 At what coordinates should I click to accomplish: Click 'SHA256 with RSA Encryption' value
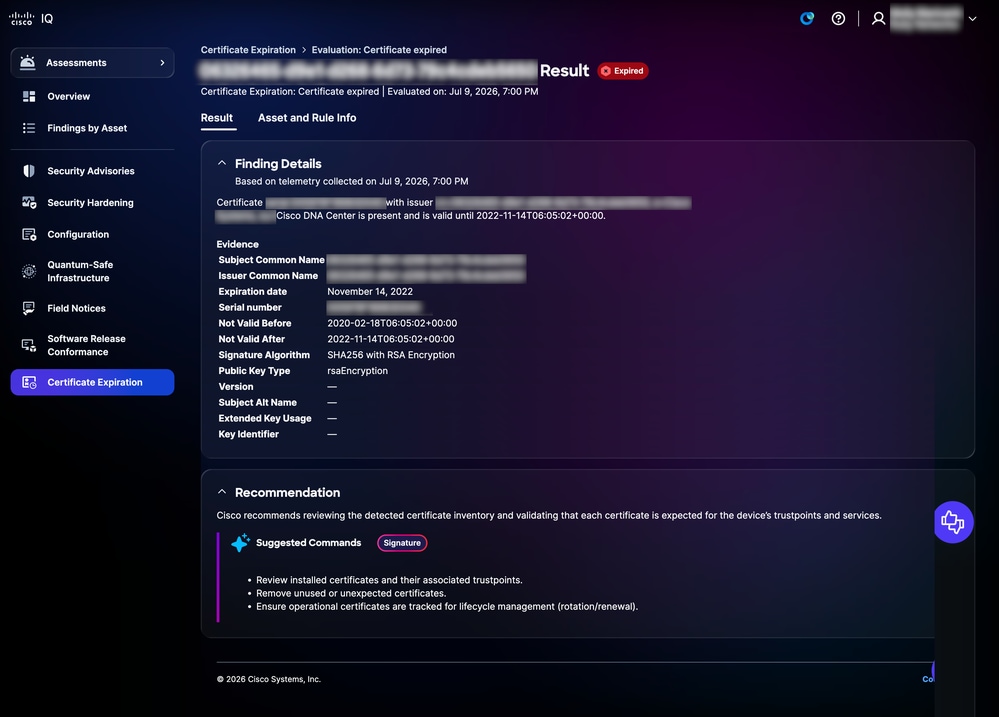(391, 355)
